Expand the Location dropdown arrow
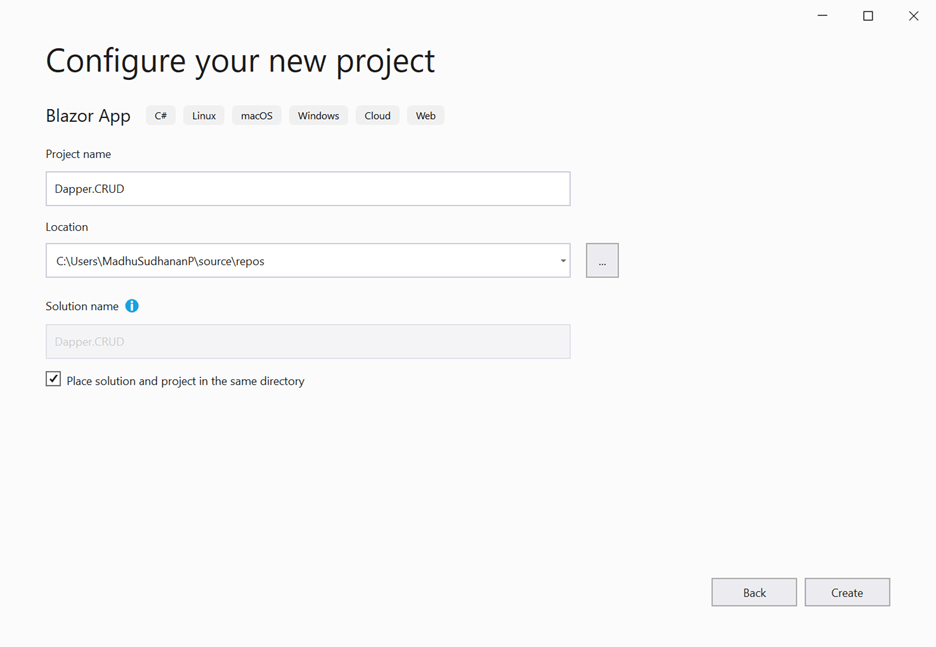 [563, 261]
